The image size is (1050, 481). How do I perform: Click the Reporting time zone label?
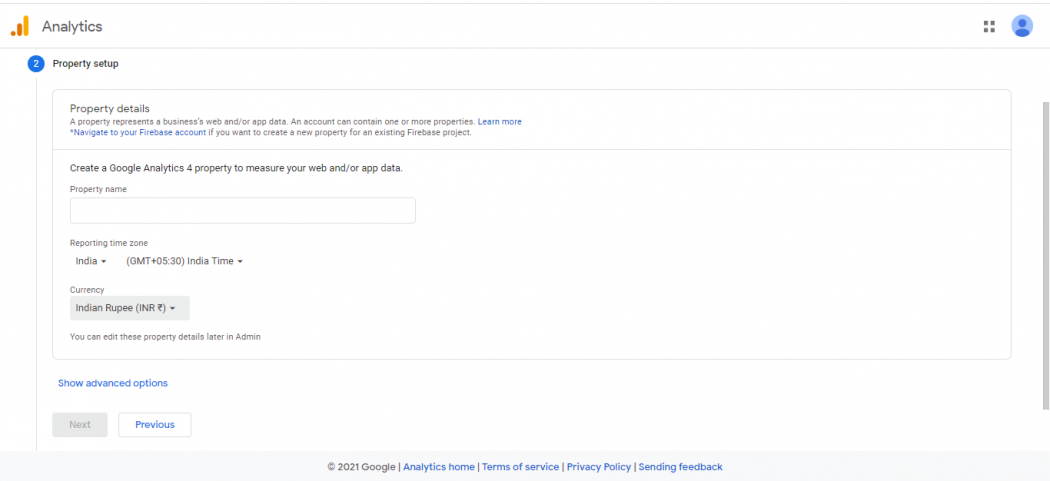[109, 243]
